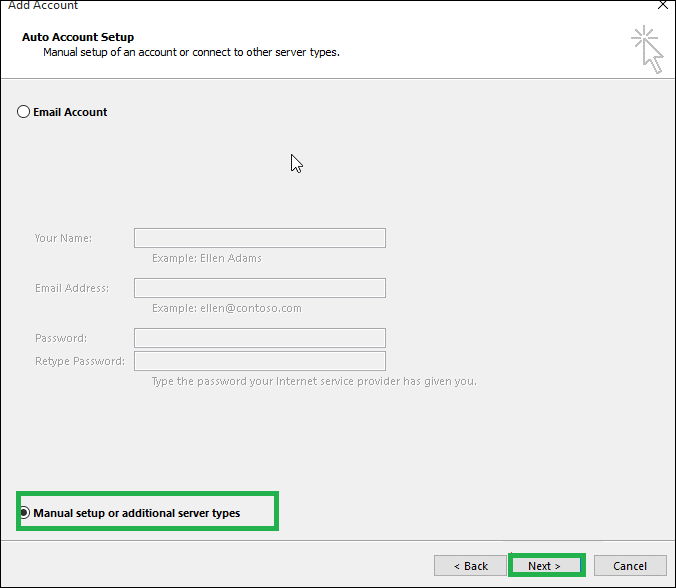Viewport: 676px width, 588px height.
Task: Click into the Password field
Action: coord(260,338)
